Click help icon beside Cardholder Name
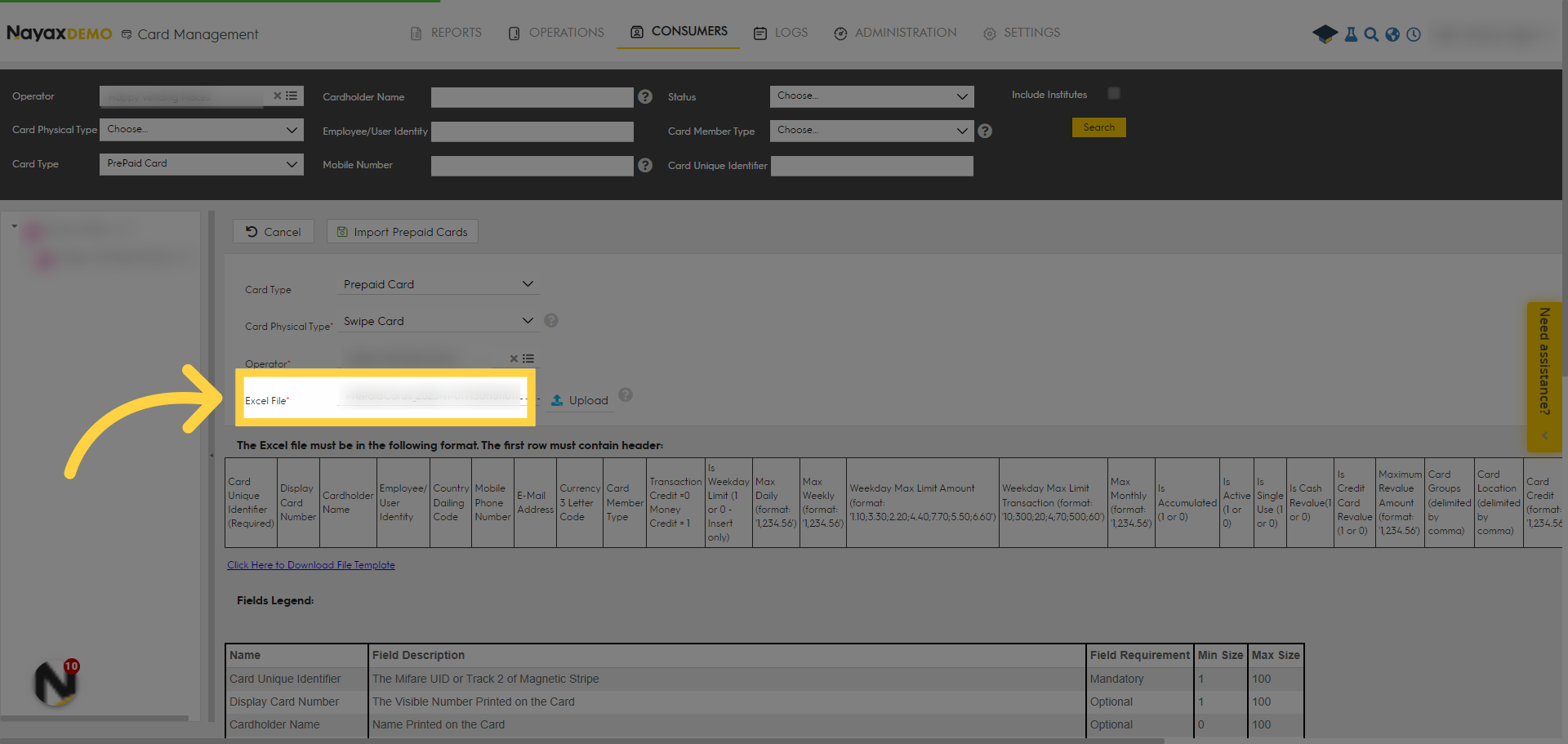The height and width of the screenshot is (744, 1568). [x=645, y=96]
